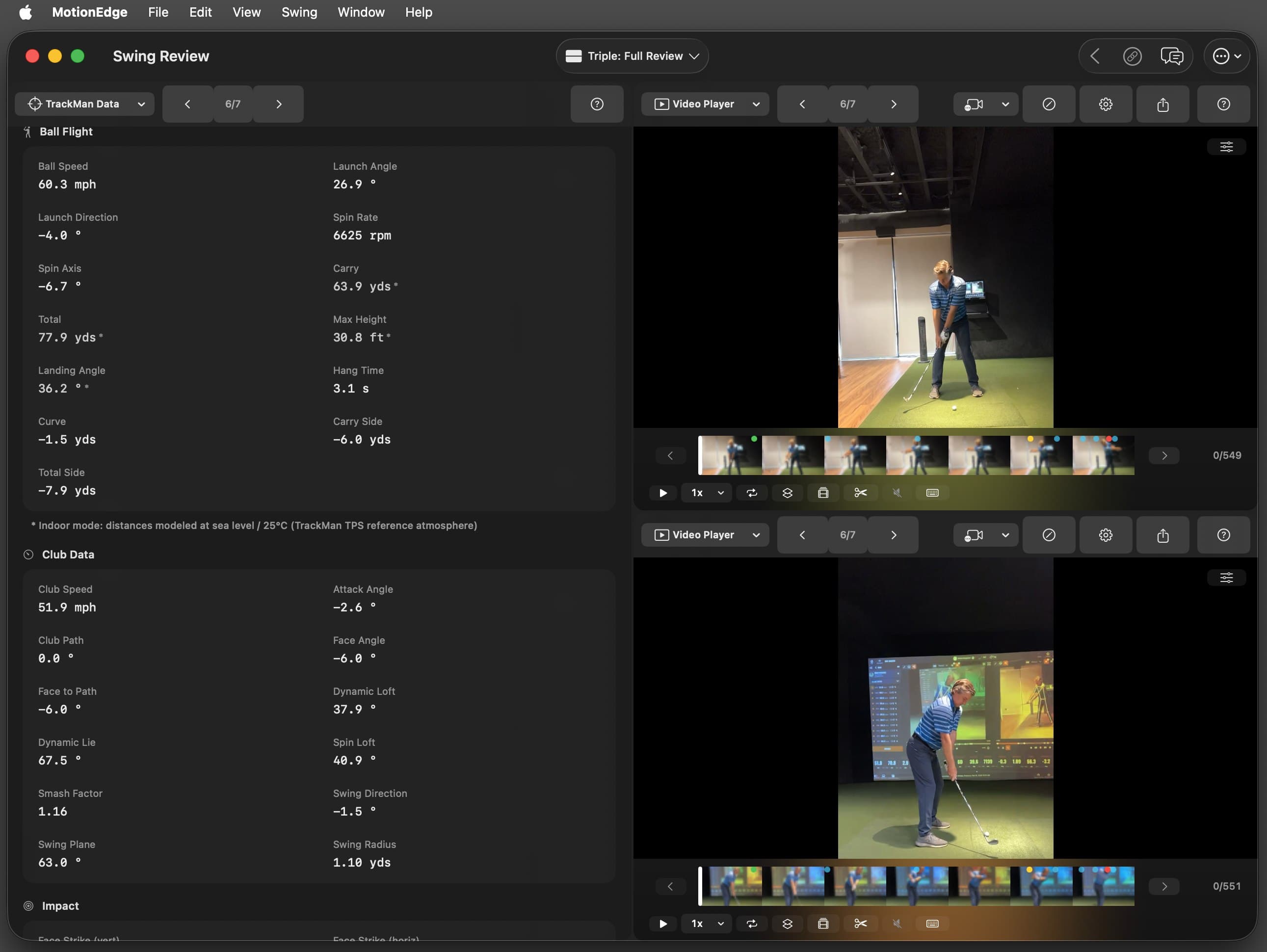
Task: Toggle loop in bottom video player
Action: [x=751, y=924]
